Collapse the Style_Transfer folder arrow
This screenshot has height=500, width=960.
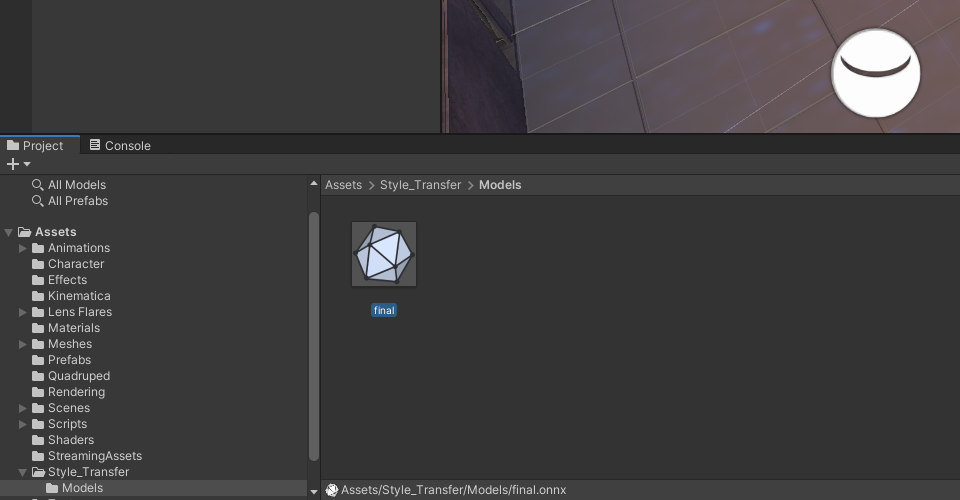pyautogui.click(x=23, y=472)
